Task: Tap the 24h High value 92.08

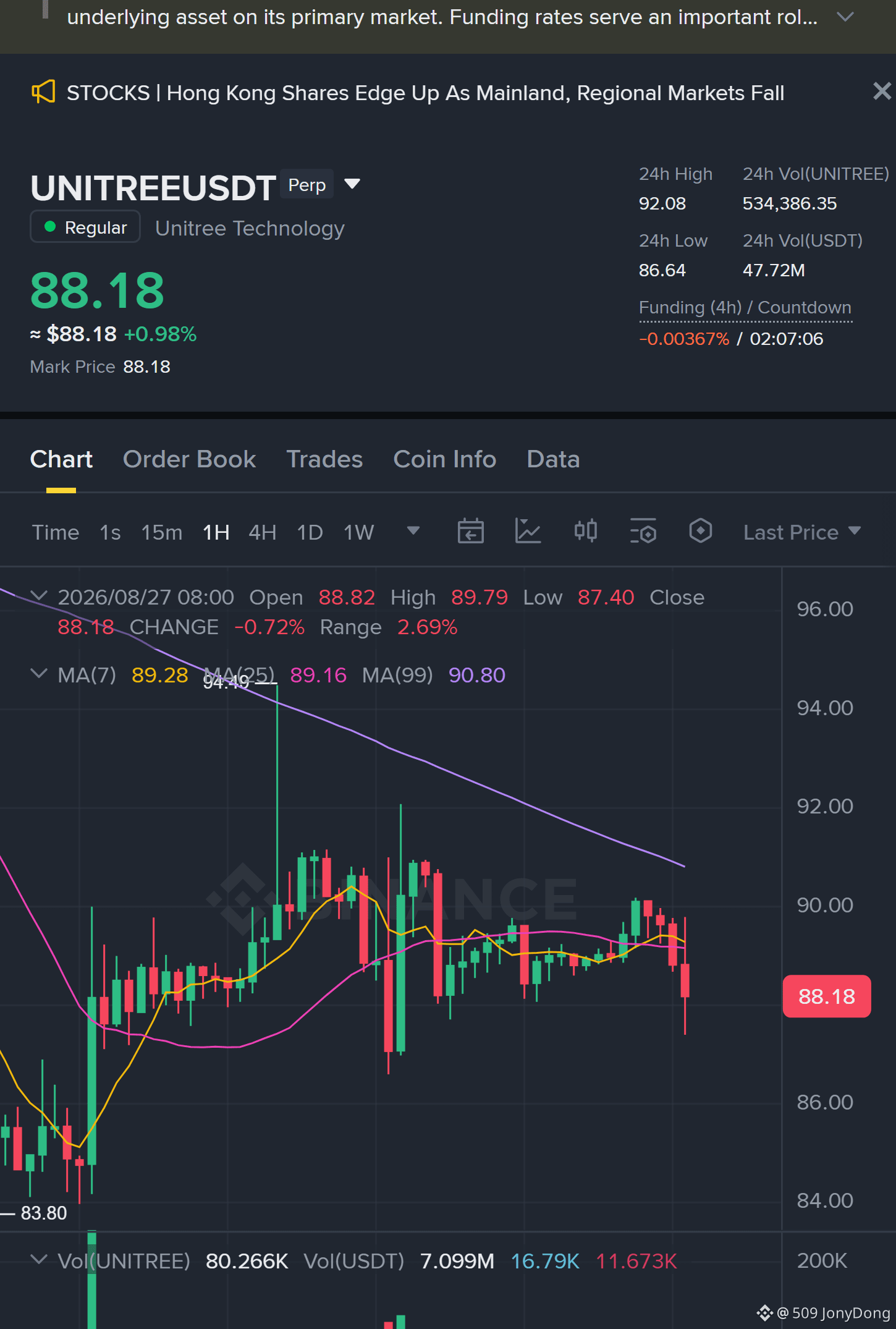Action: 662,203
